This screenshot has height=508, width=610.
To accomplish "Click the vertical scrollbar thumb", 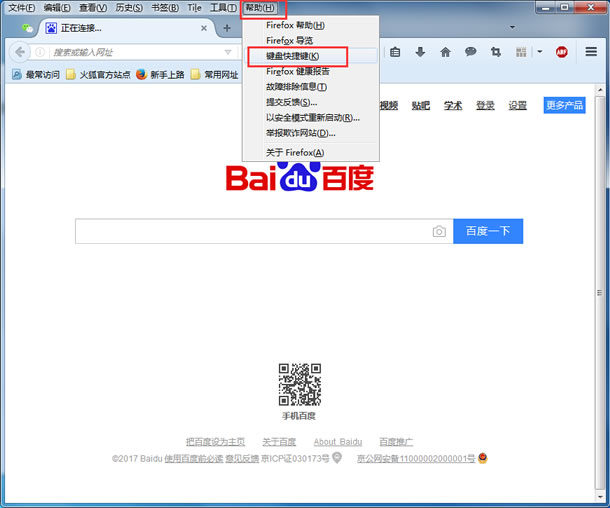I will point(600,293).
